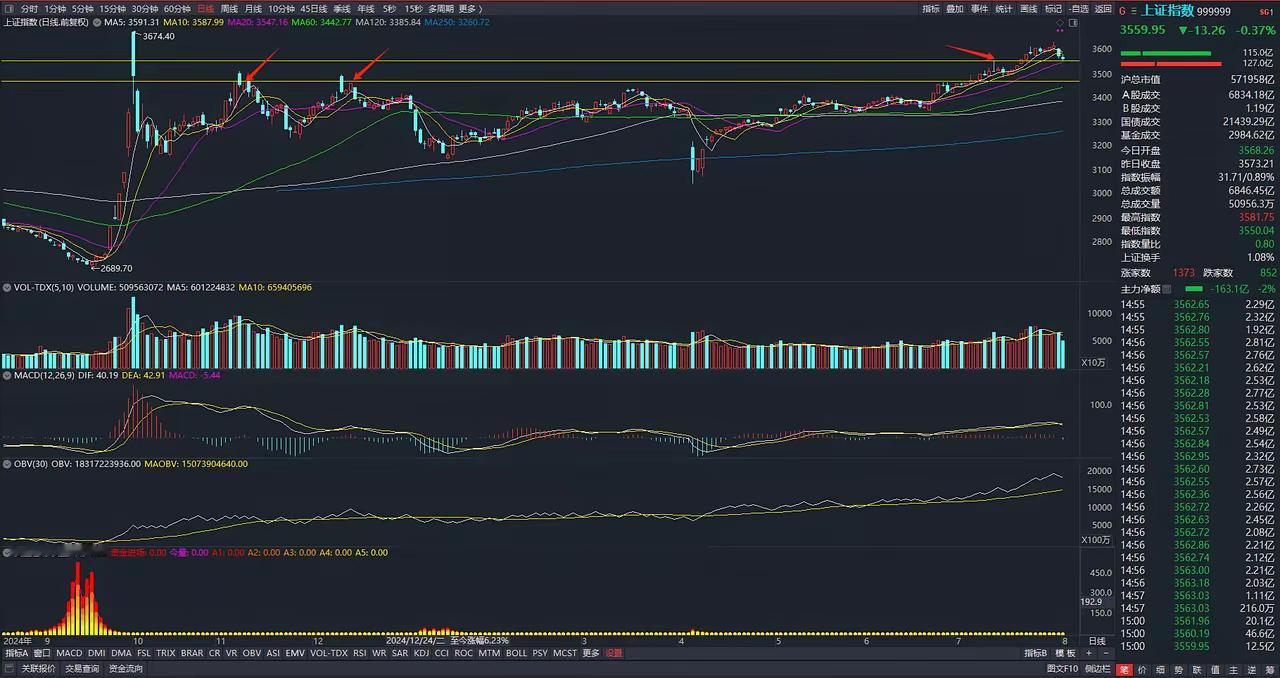Select the 60分钟 period
This screenshot has width=1280, height=678.
(x=177, y=8)
